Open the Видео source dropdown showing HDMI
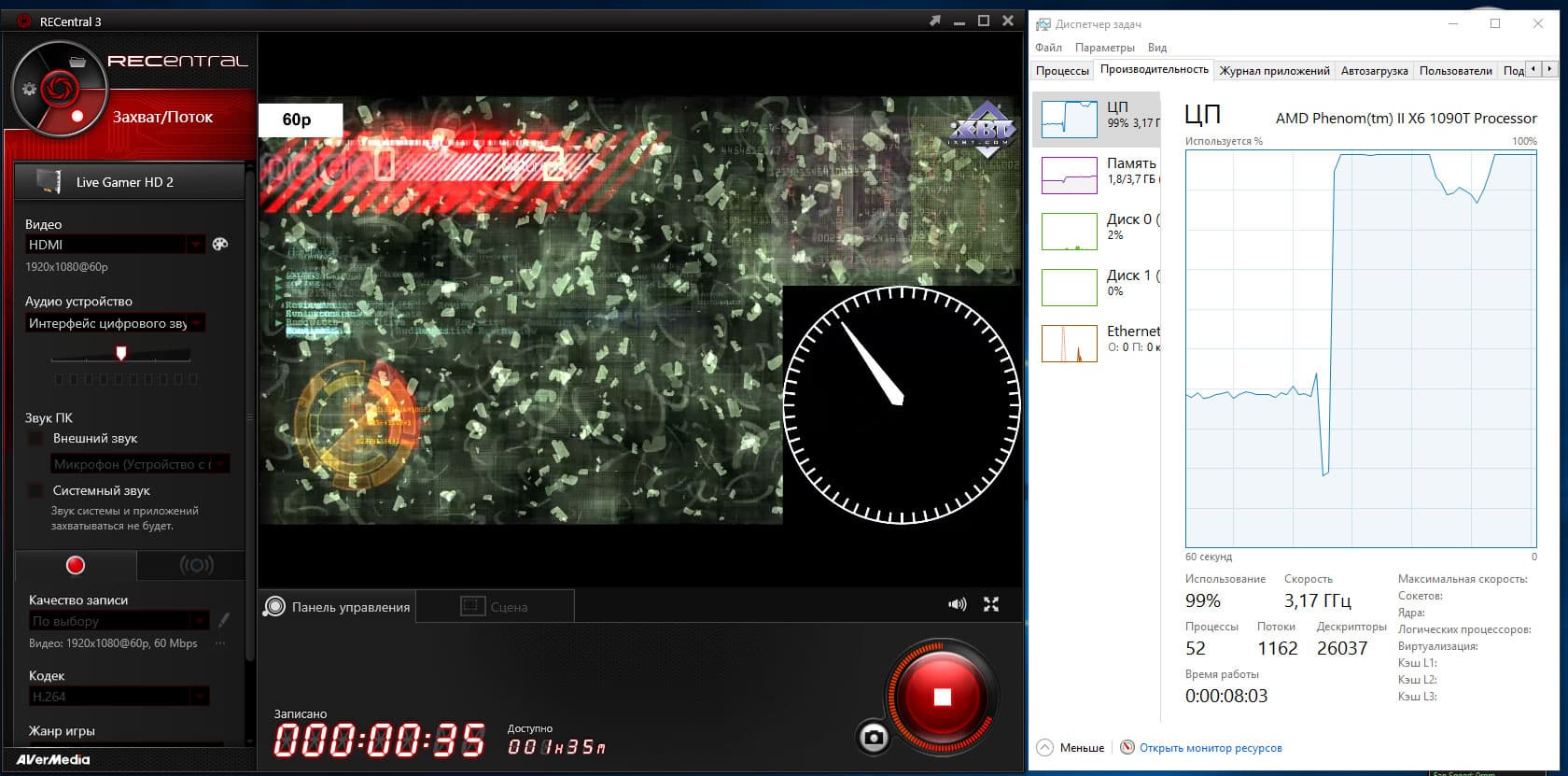This screenshot has height=776, width=1568. pos(115,245)
